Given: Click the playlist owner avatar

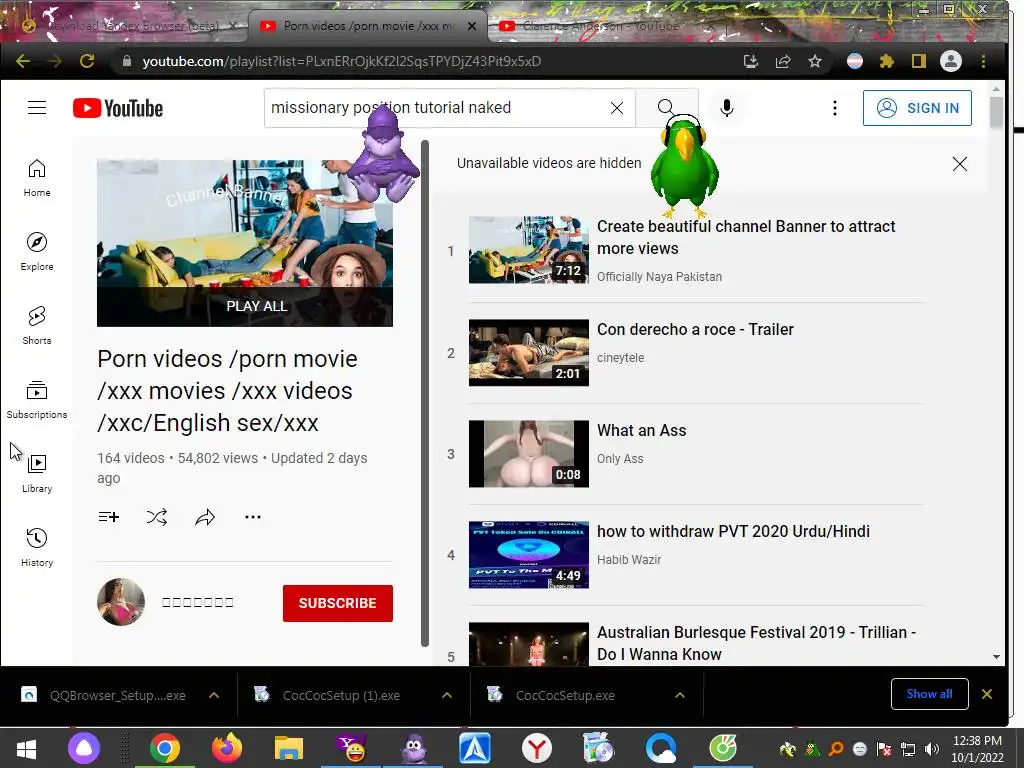Looking at the screenshot, I should [121, 601].
